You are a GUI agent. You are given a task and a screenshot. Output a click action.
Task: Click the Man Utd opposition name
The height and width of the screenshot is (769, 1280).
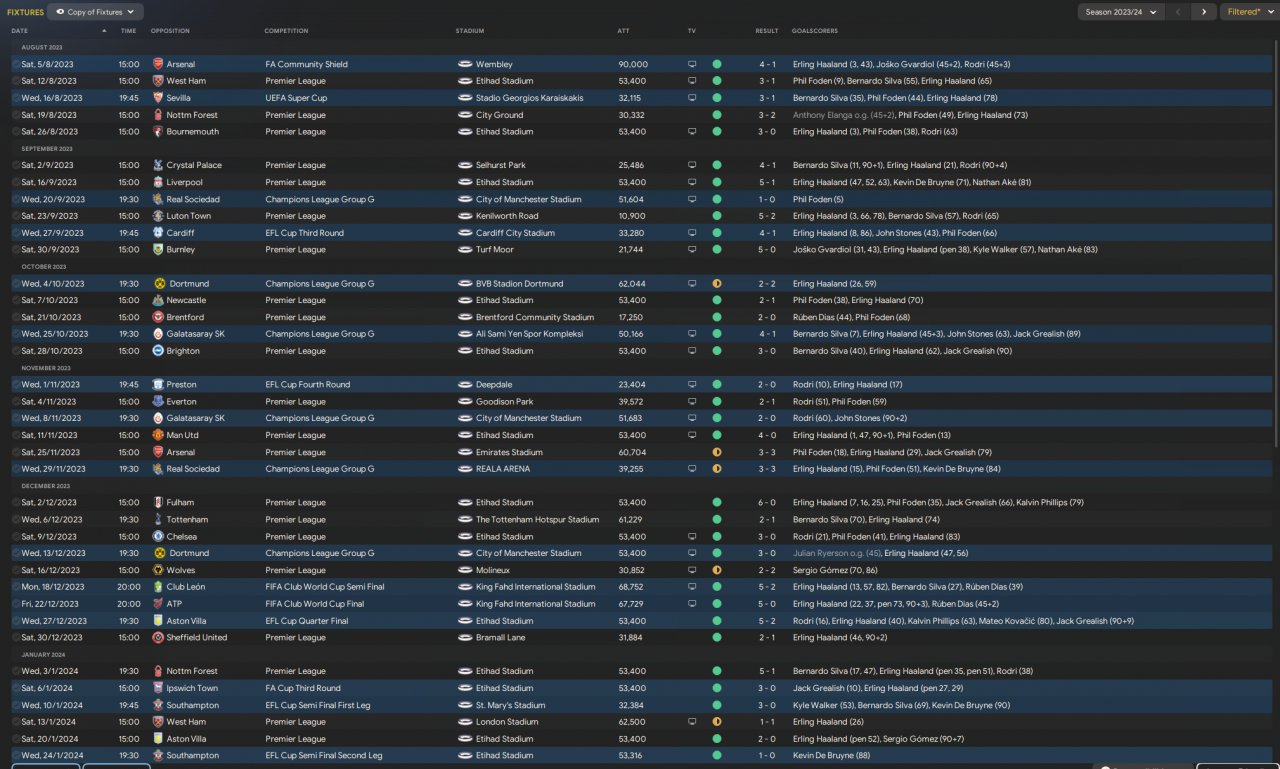tap(182, 435)
